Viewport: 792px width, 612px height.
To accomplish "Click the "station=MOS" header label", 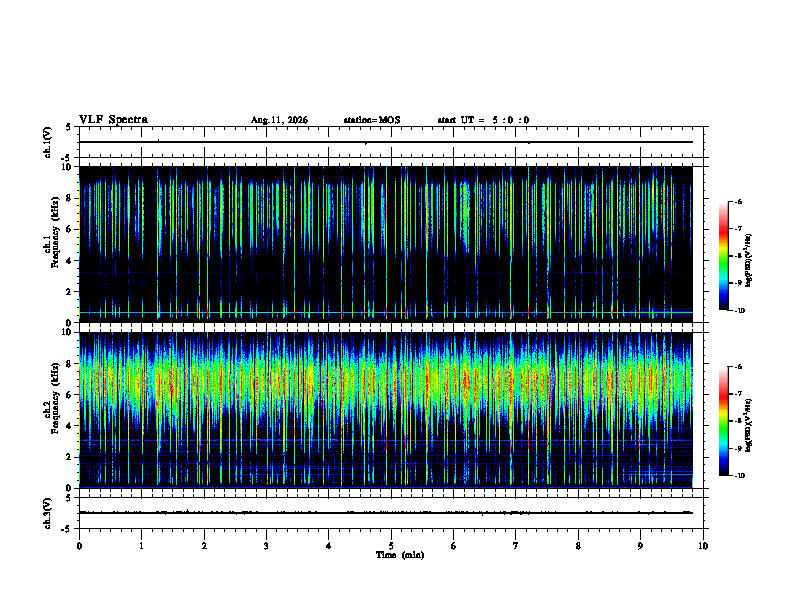I will tap(372, 120).
